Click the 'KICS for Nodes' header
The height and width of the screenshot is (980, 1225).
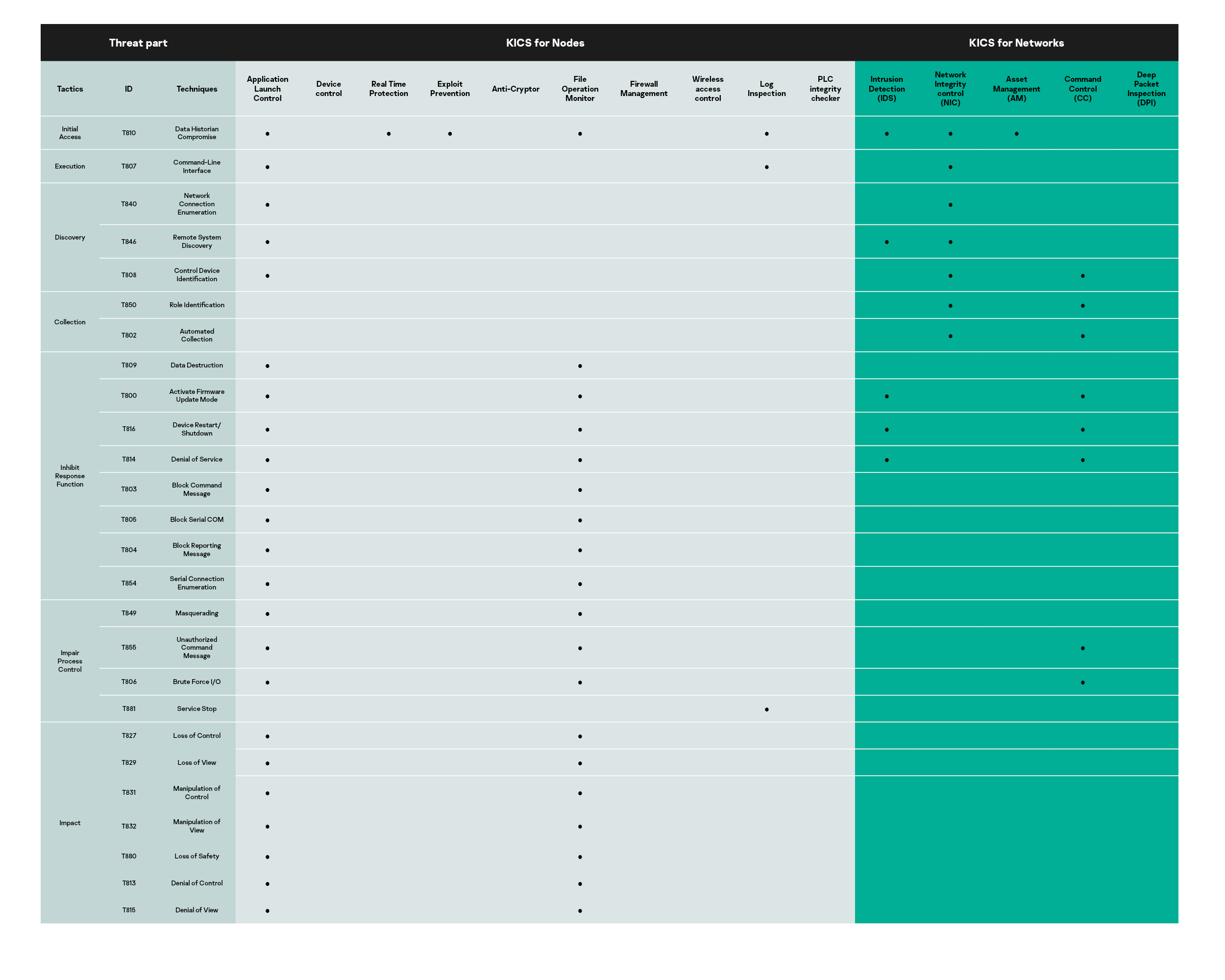click(x=545, y=43)
